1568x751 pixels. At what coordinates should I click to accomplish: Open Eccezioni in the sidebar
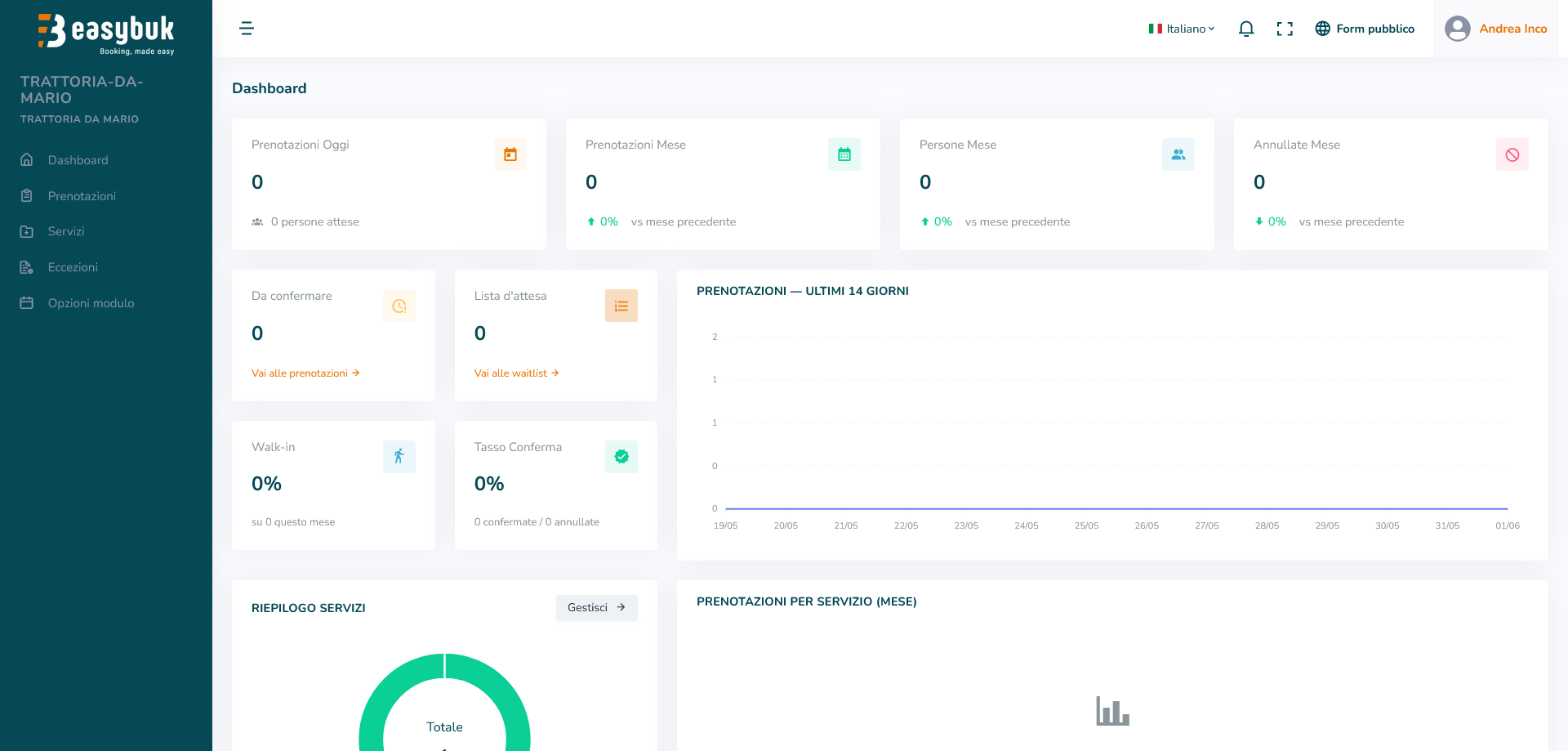click(73, 267)
